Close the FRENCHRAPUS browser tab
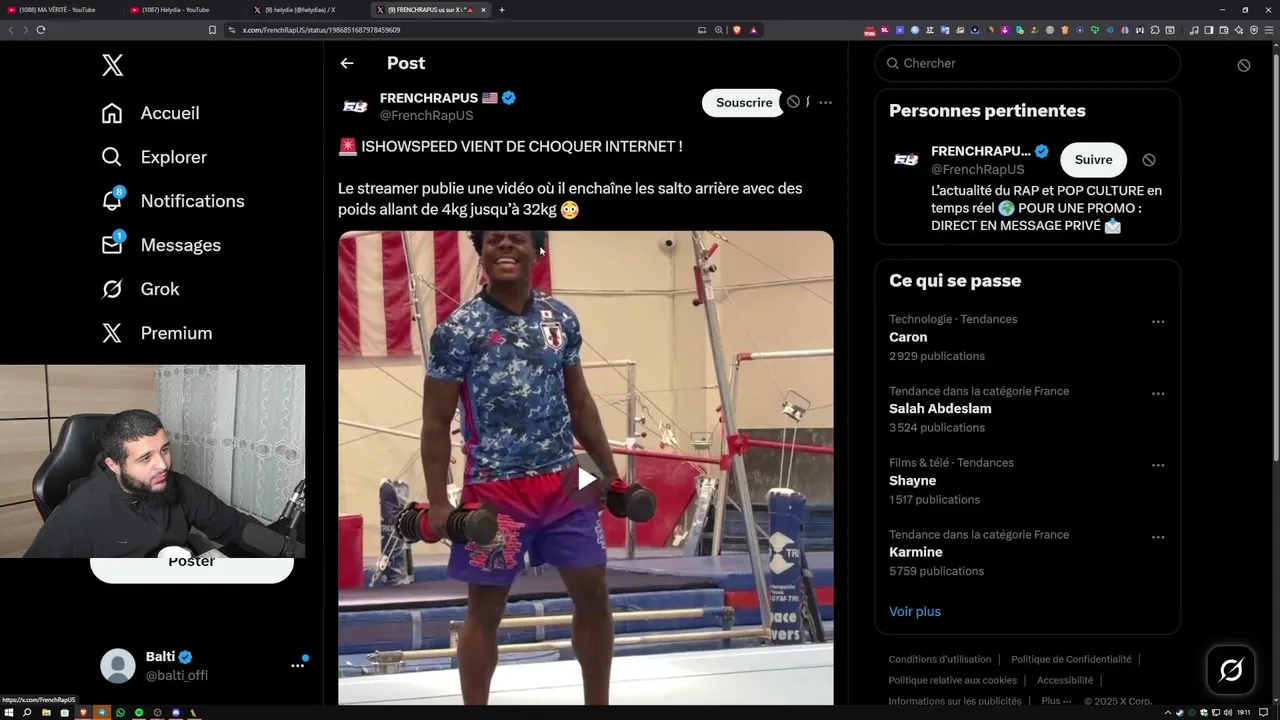This screenshot has width=1280, height=720. (484, 10)
